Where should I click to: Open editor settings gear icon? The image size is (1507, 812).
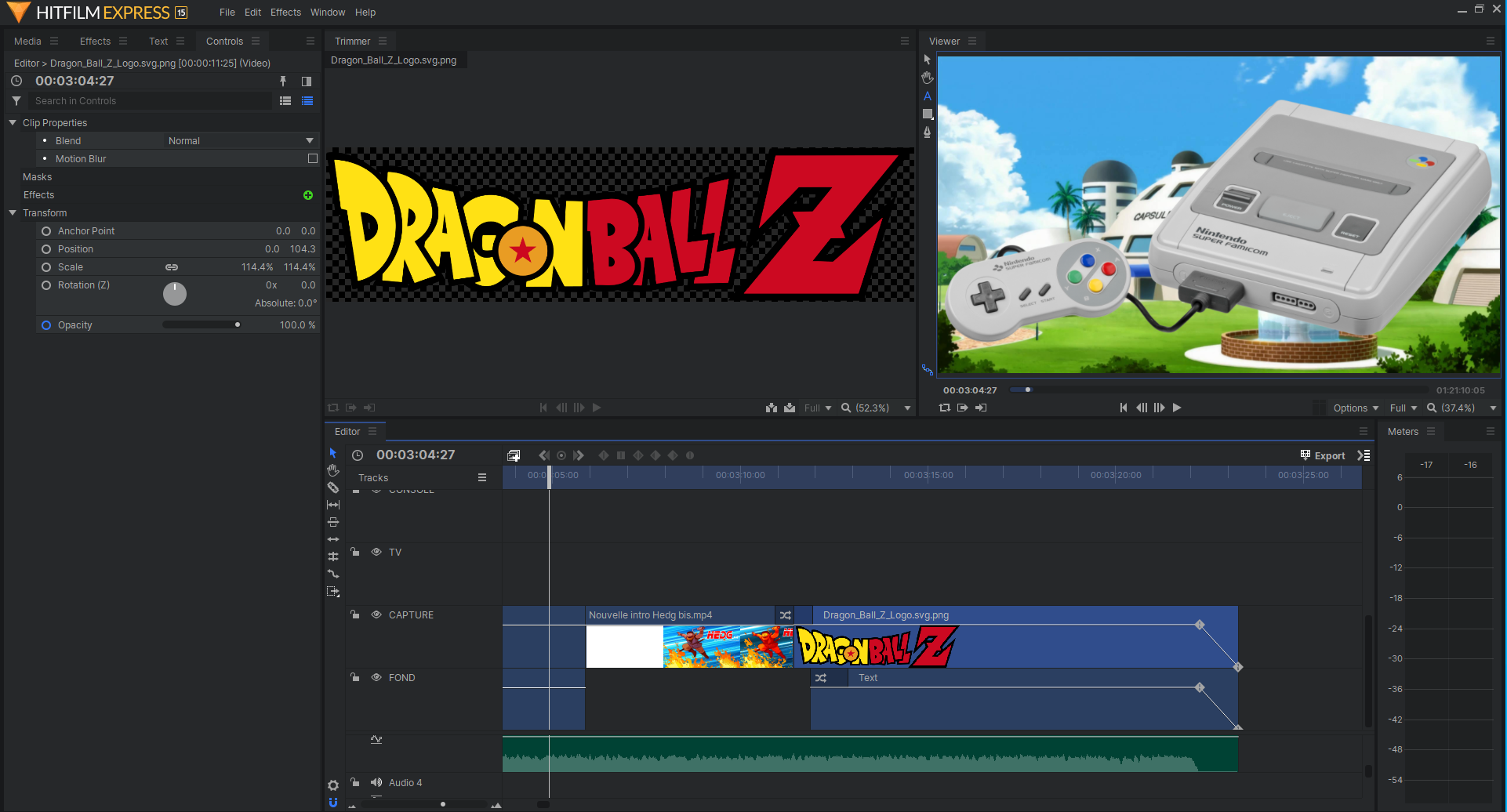(x=333, y=785)
